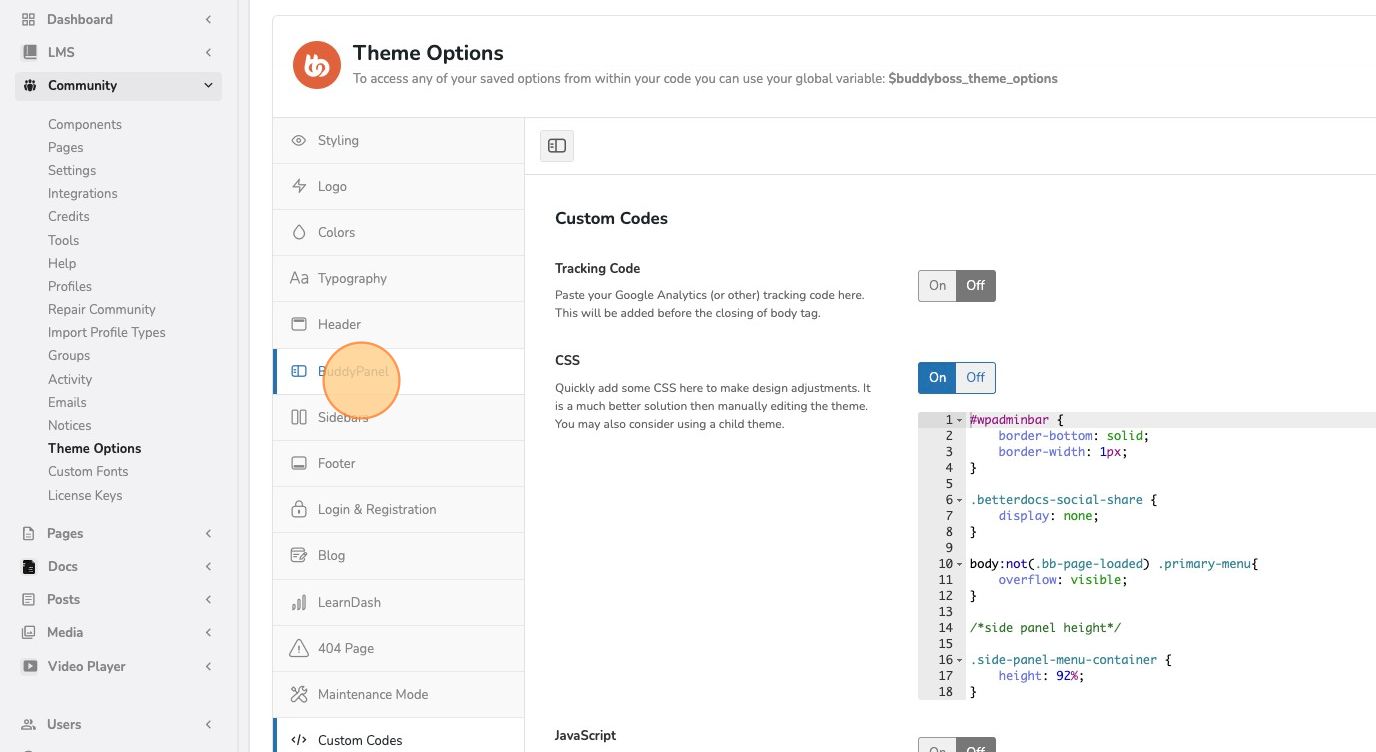Click the Colors droplet icon
This screenshot has height=752, width=1376.
298,232
